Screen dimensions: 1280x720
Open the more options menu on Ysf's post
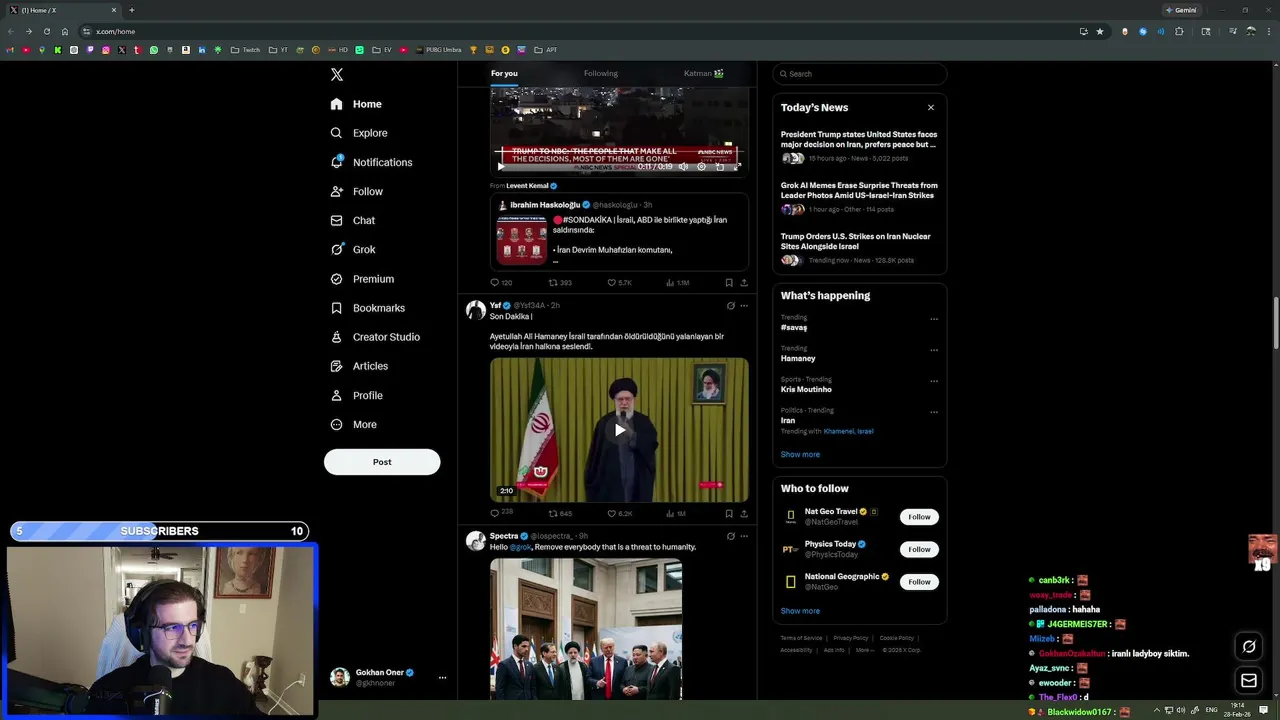744,306
